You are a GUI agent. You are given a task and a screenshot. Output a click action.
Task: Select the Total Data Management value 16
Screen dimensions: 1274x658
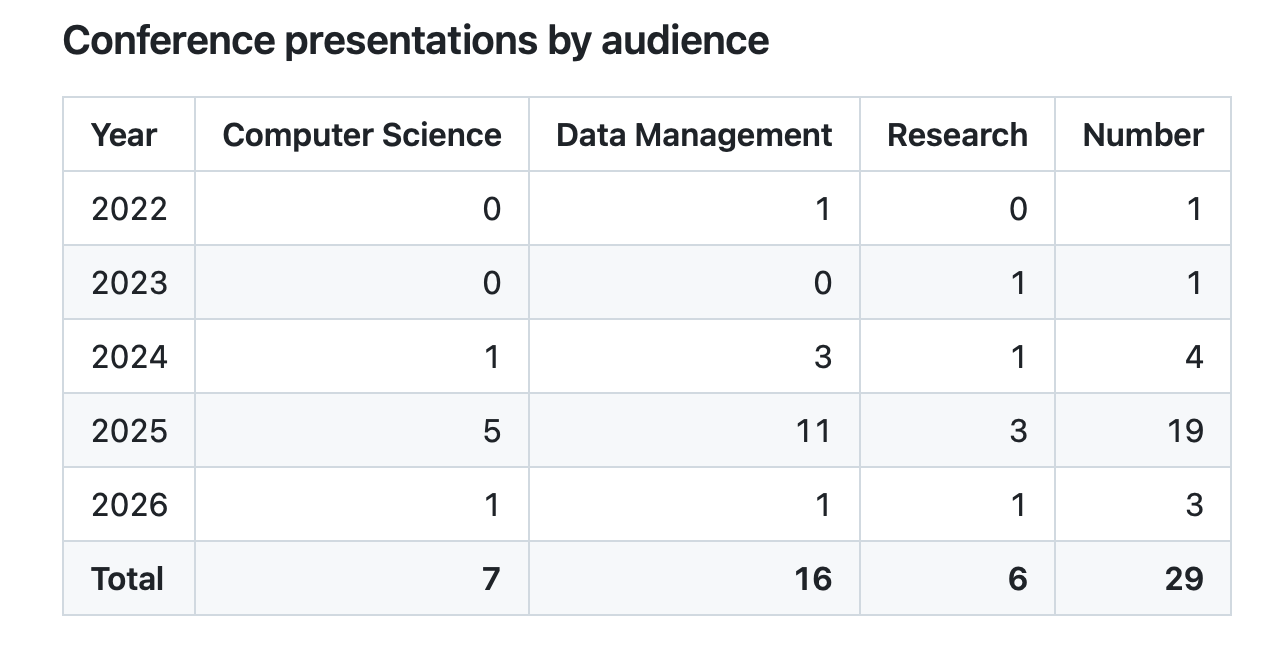click(x=813, y=579)
